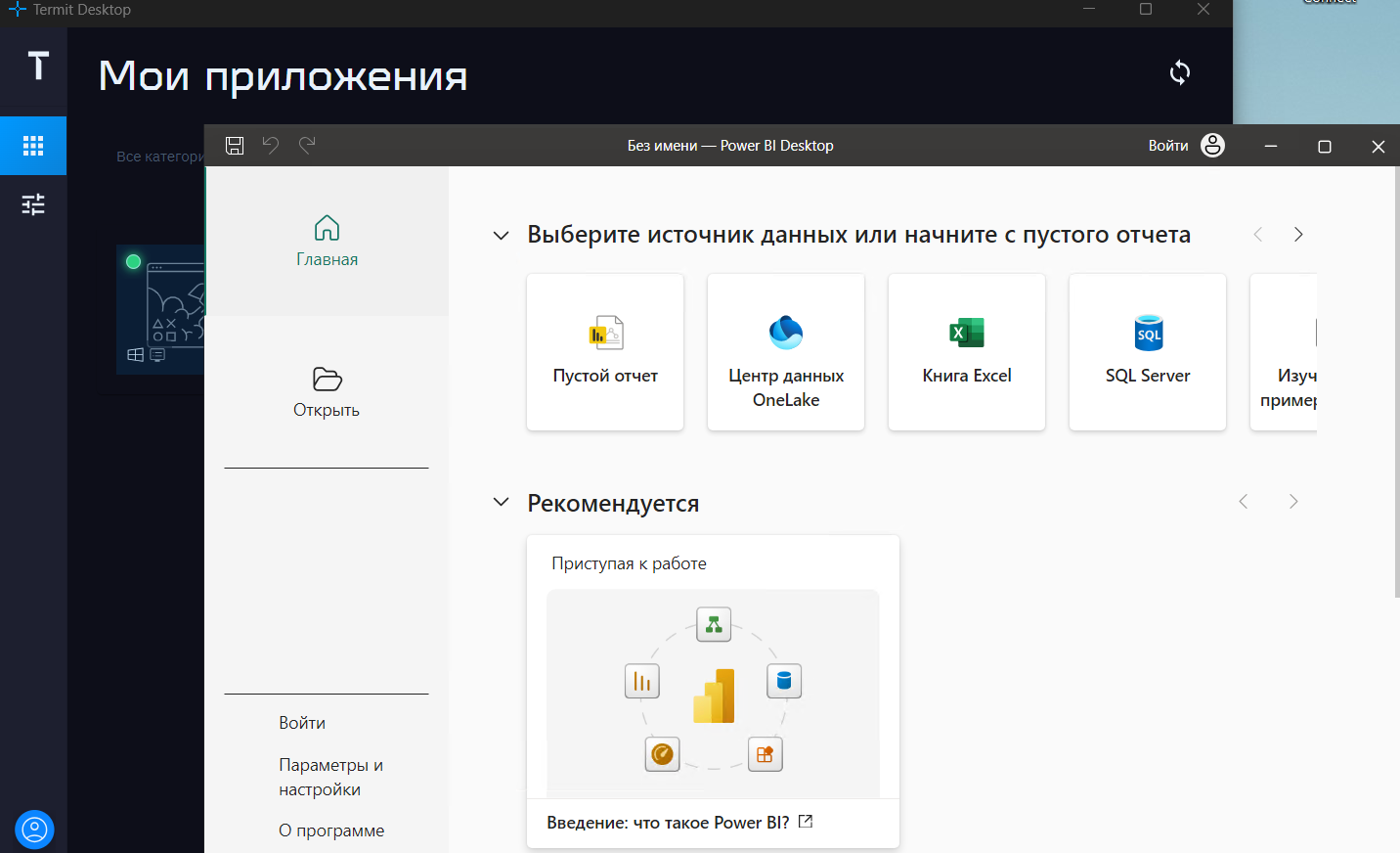Click previous arrow in Рекомендуется section

click(1244, 501)
